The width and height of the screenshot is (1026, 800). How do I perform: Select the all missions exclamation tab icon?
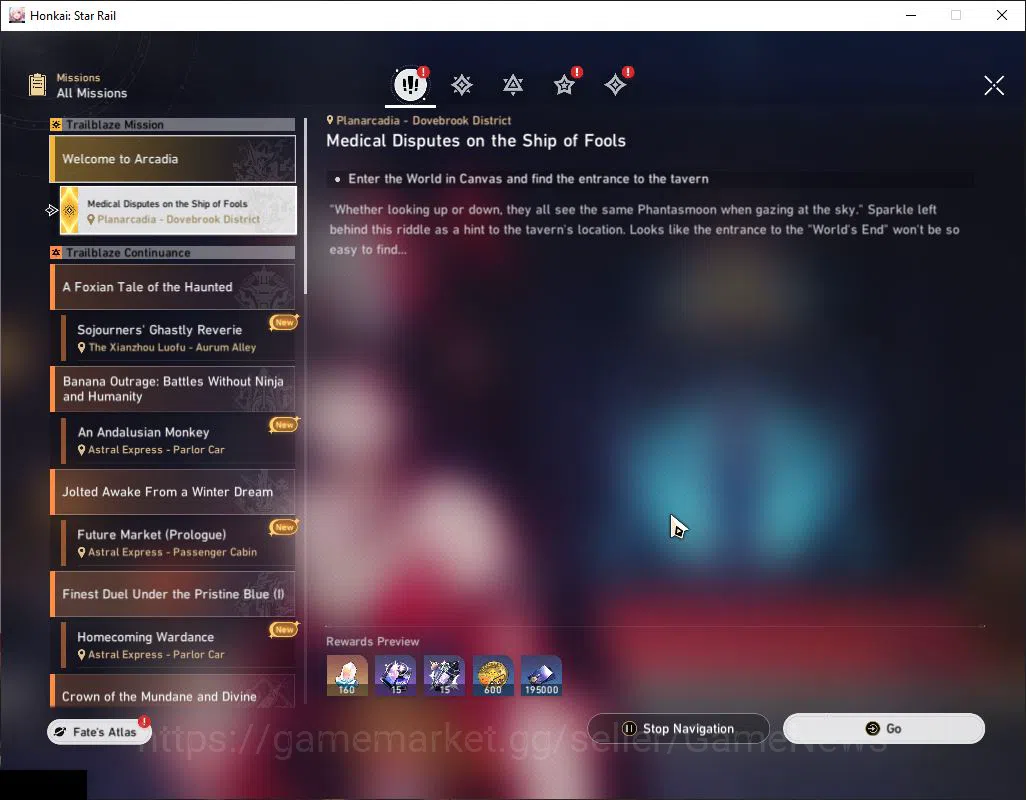pyautogui.click(x=410, y=84)
